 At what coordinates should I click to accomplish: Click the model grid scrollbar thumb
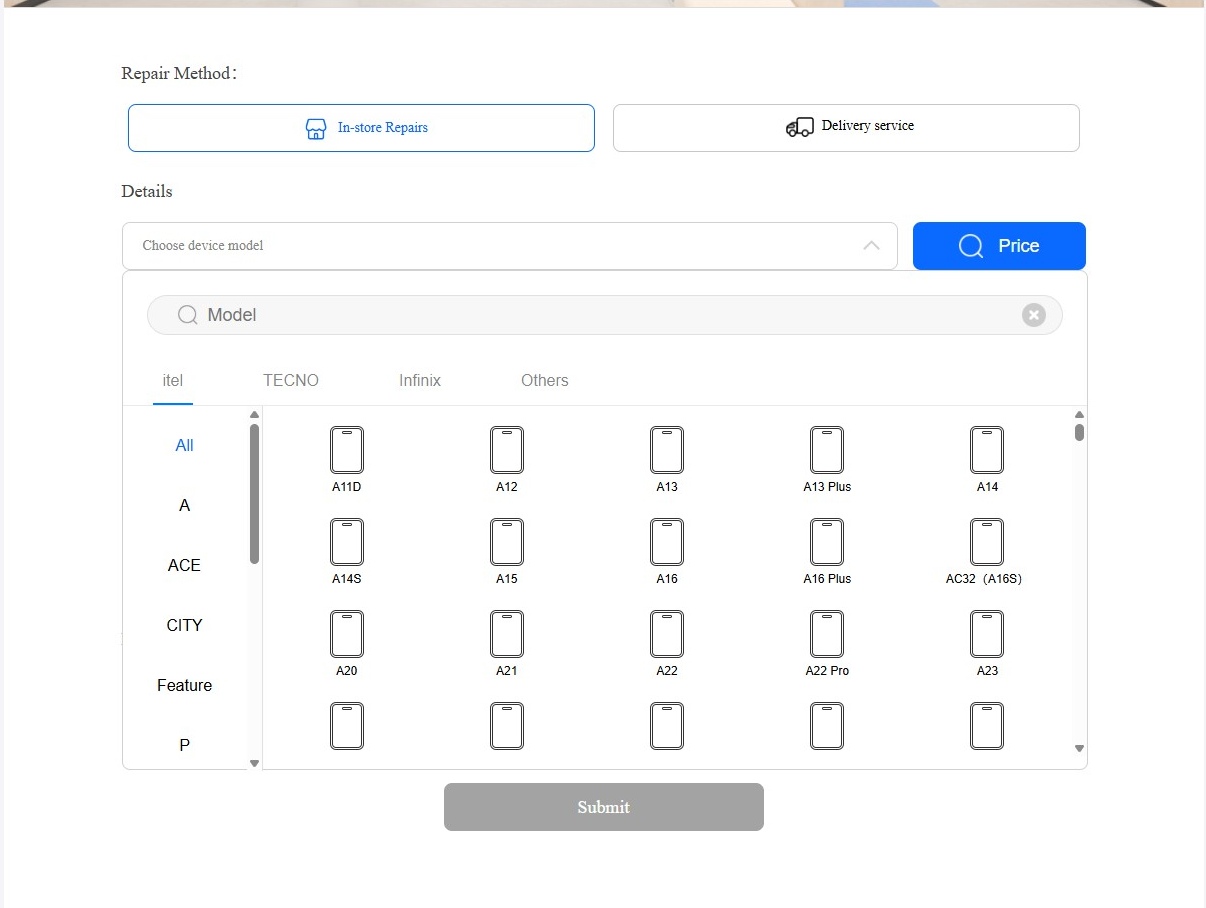click(1079, 432)
